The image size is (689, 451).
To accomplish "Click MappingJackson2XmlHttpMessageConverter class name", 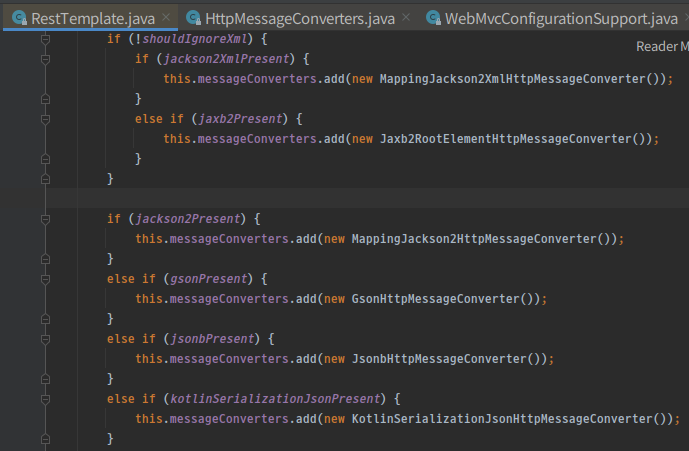I will [512, 79].
